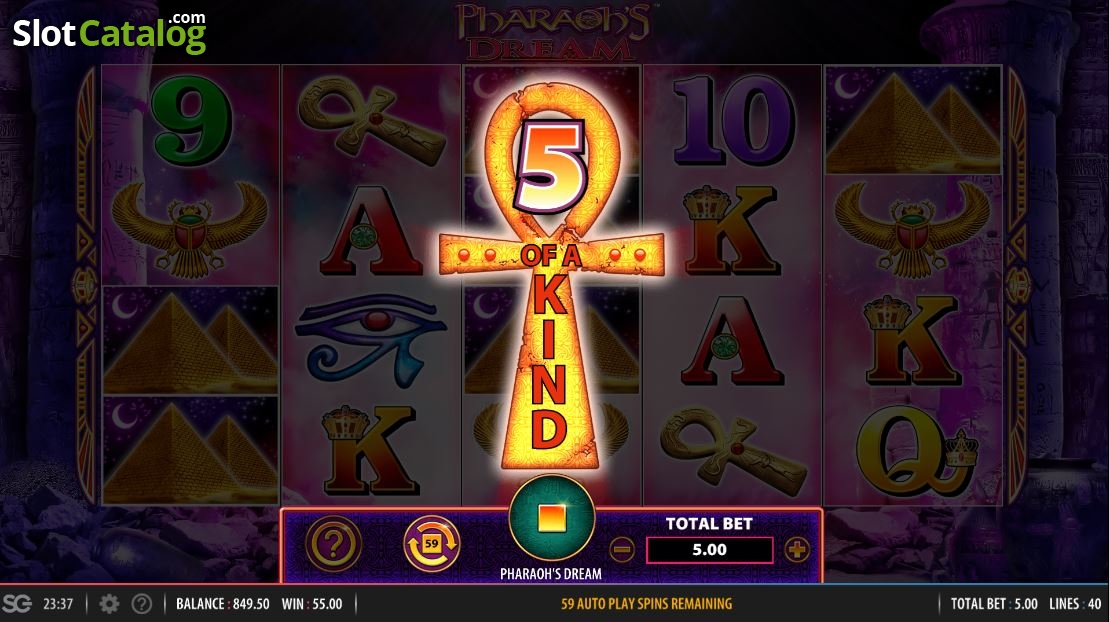Open help from the status bar question icon
The height and width of the screenshot is (622, 1109).
pyautogui.click(x=142, y=604)
